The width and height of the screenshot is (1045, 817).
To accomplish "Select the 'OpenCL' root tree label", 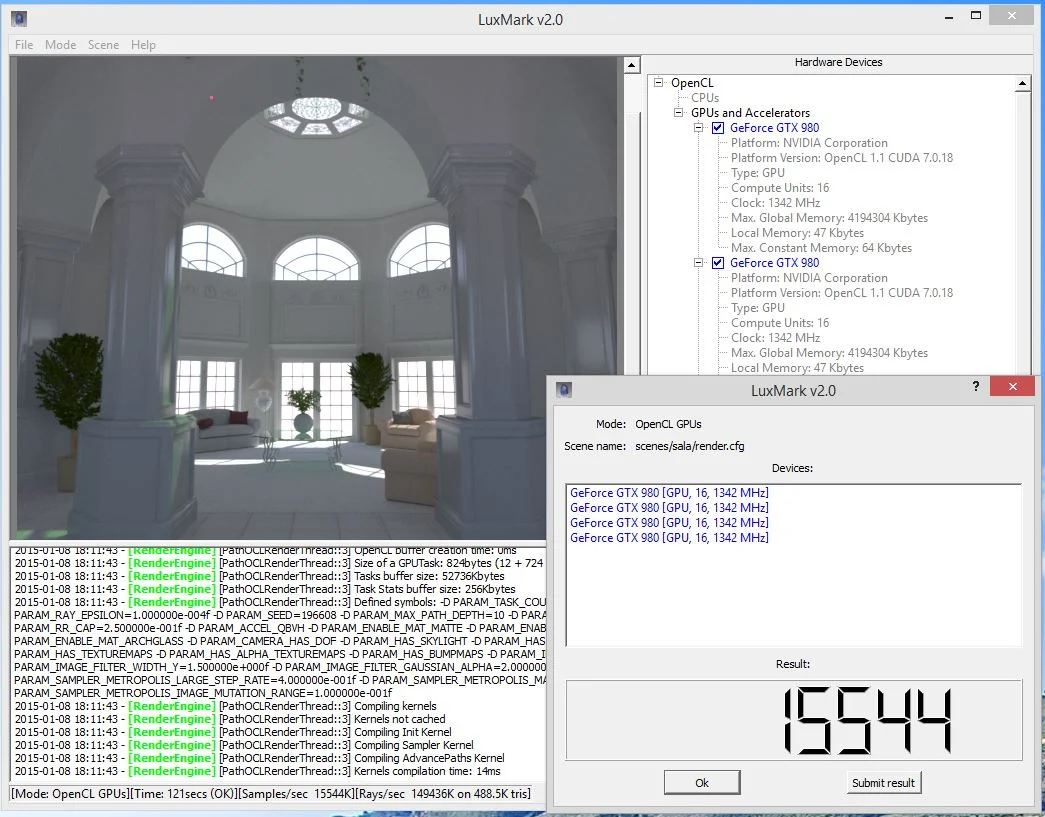I will [x=692, y=83].
